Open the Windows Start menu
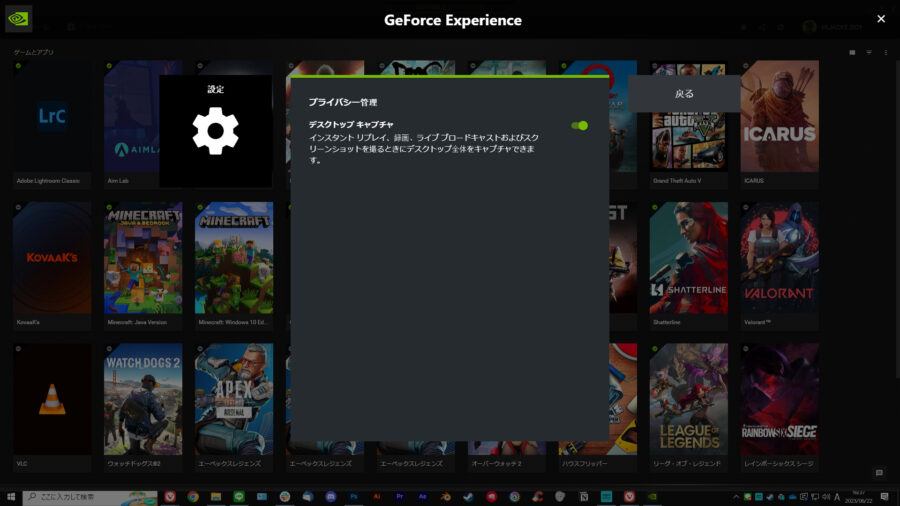 click(10, 497)
